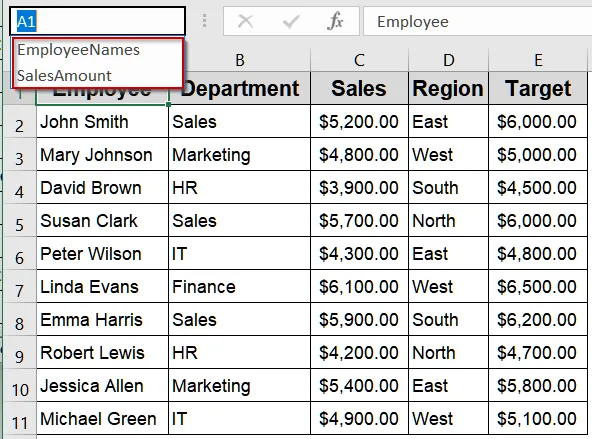
Task: Select the $6,500.00 target cell
Action: pos(538,287)
